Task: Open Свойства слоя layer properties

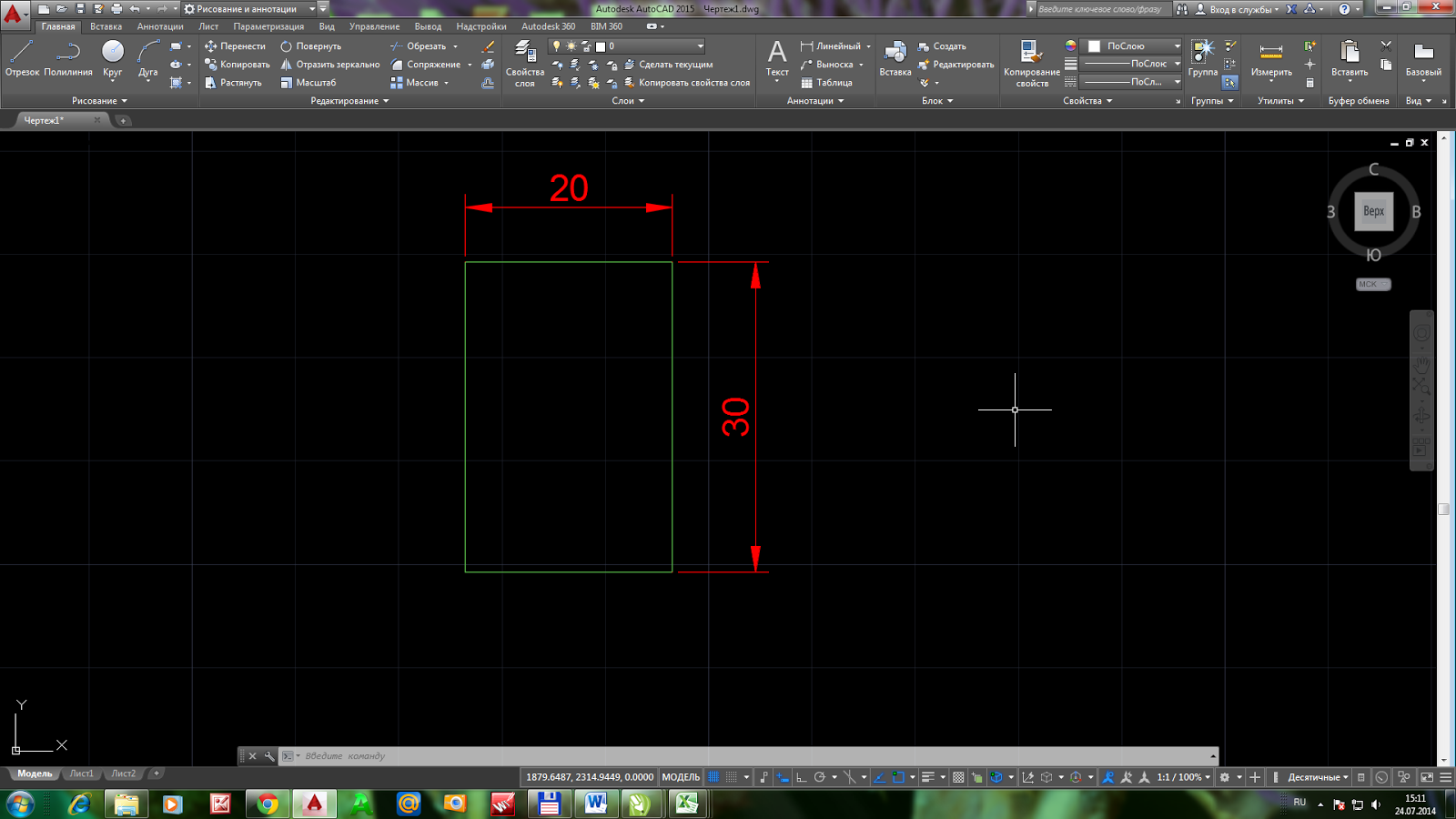Action: pos(525,64)
